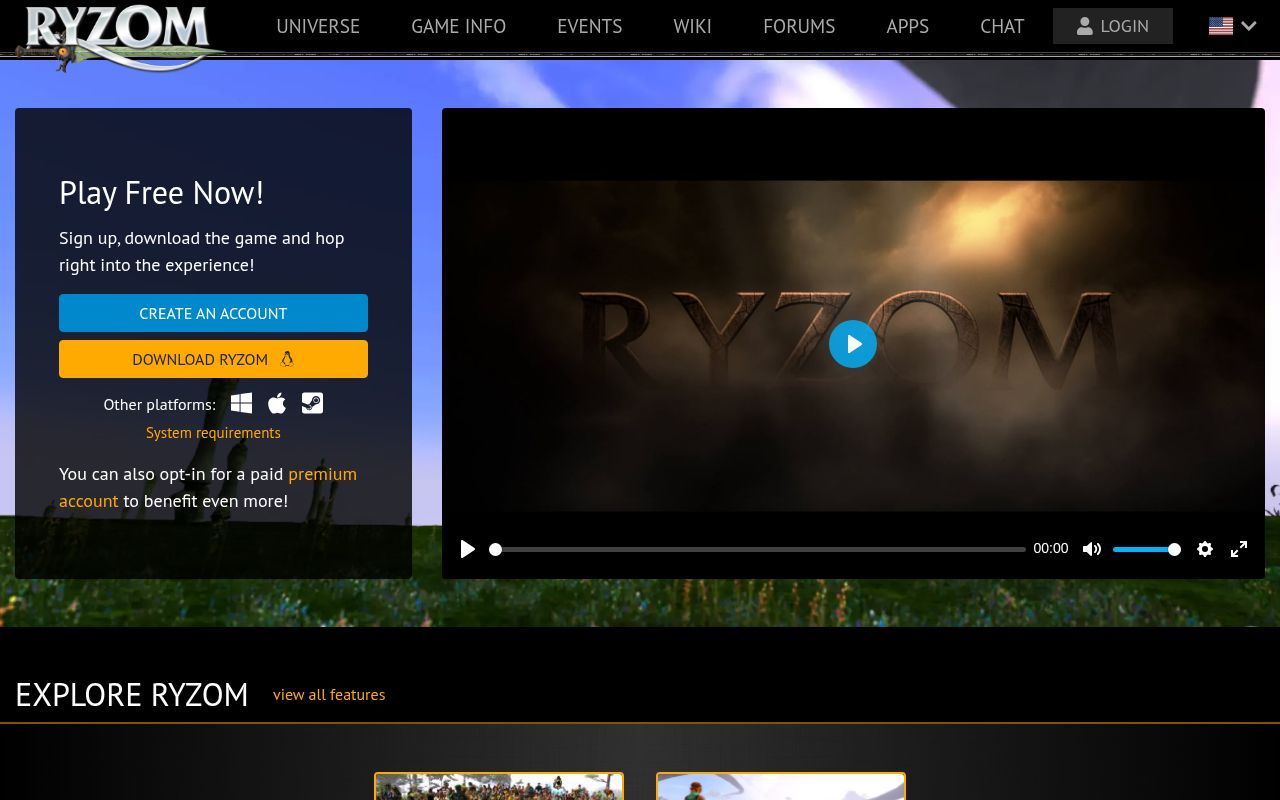Image resolution: width=1280 pixels, height=800 pixels.
Task: Open the view all features link
Action: (x=329, y=694)
